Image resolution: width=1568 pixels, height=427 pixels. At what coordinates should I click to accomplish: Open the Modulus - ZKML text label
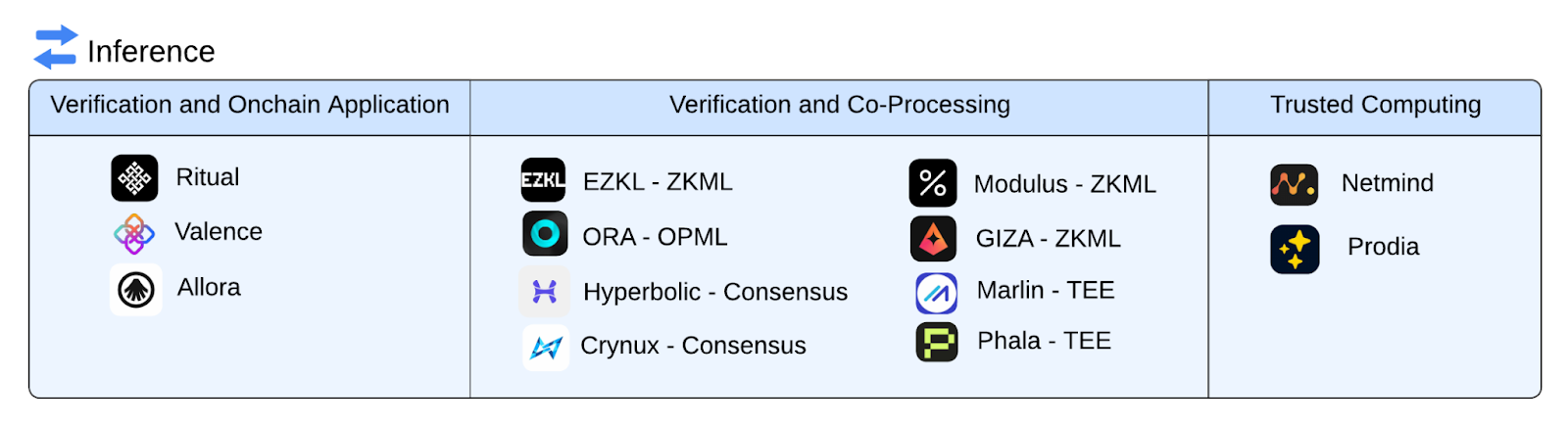1064,184
